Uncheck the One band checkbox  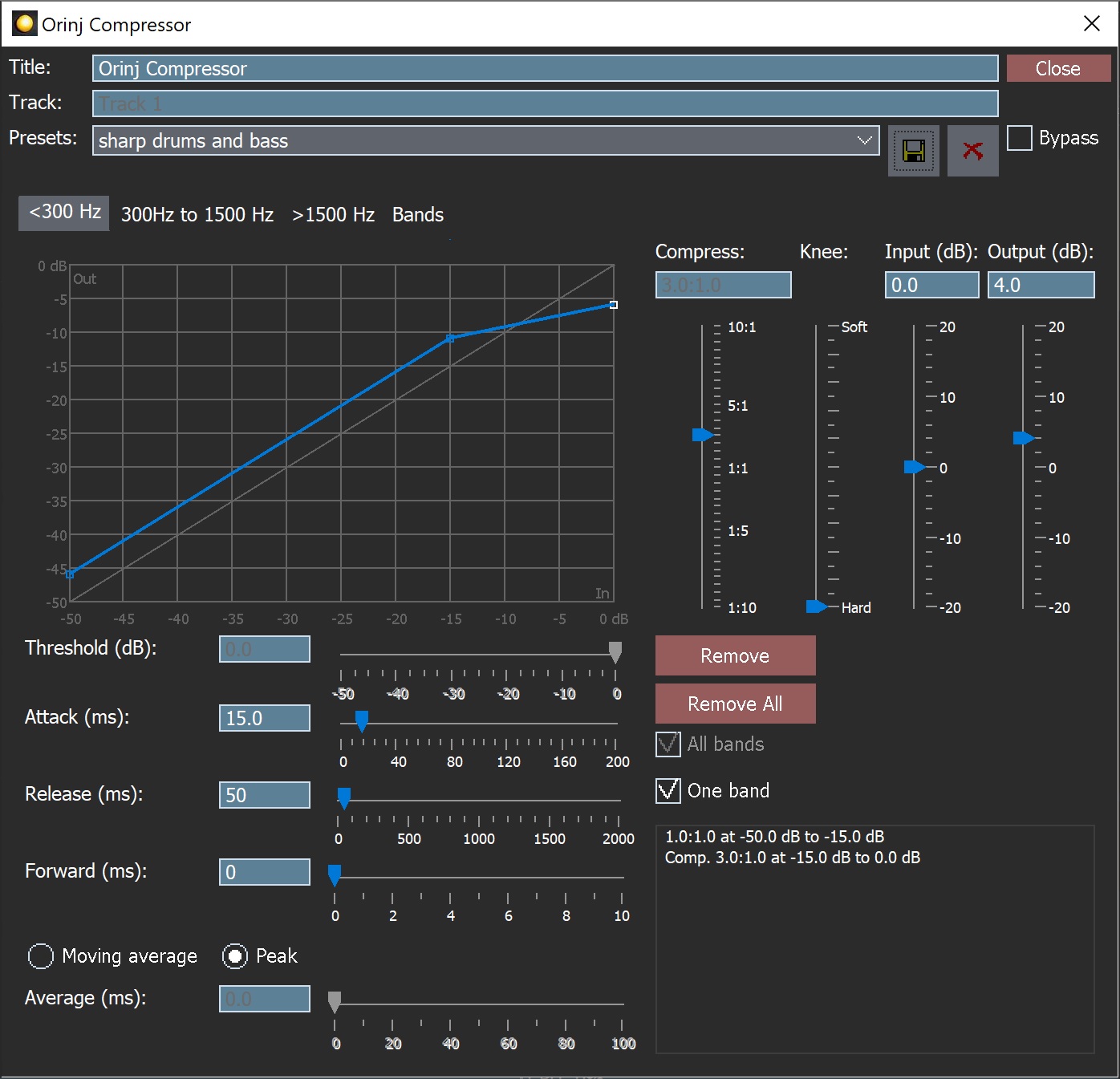[668, 791]
